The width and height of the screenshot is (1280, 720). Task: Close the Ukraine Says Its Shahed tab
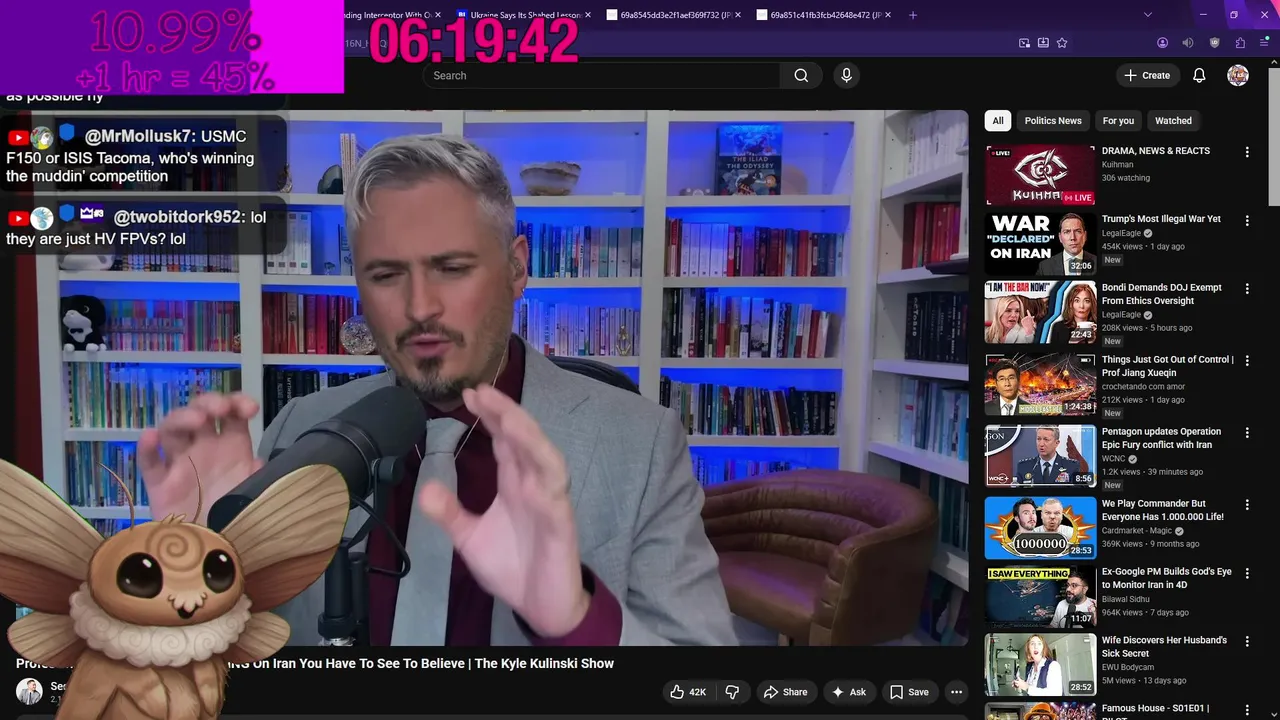point(587,15)
